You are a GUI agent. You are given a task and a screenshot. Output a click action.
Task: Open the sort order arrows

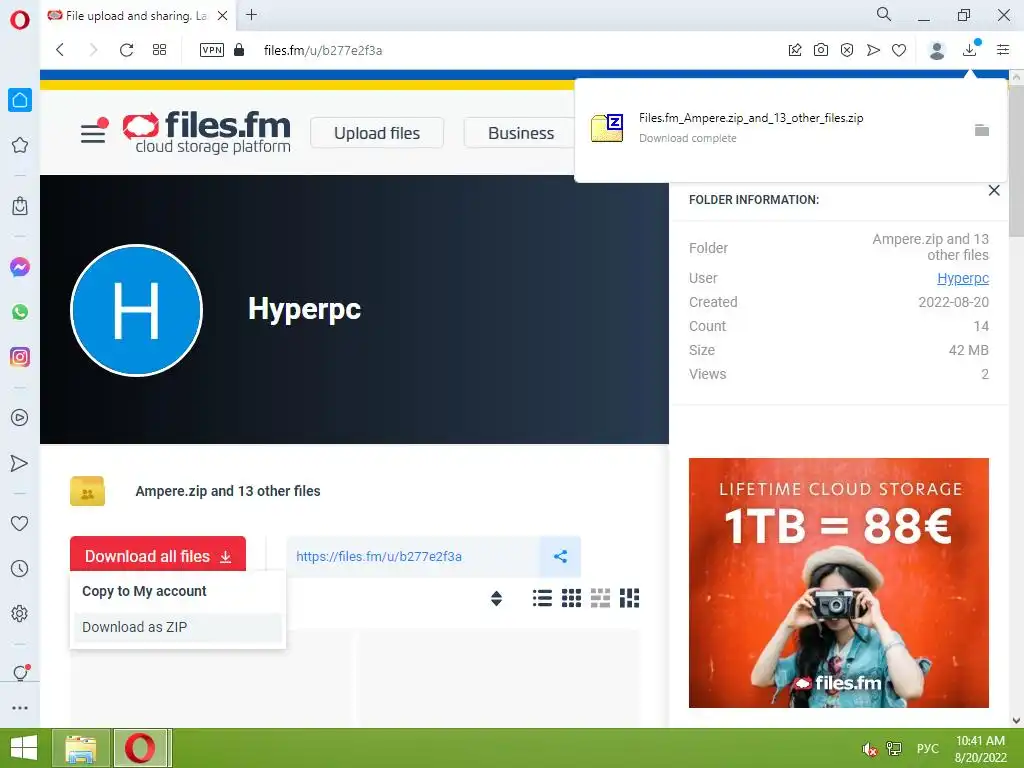tap(496, 598)
